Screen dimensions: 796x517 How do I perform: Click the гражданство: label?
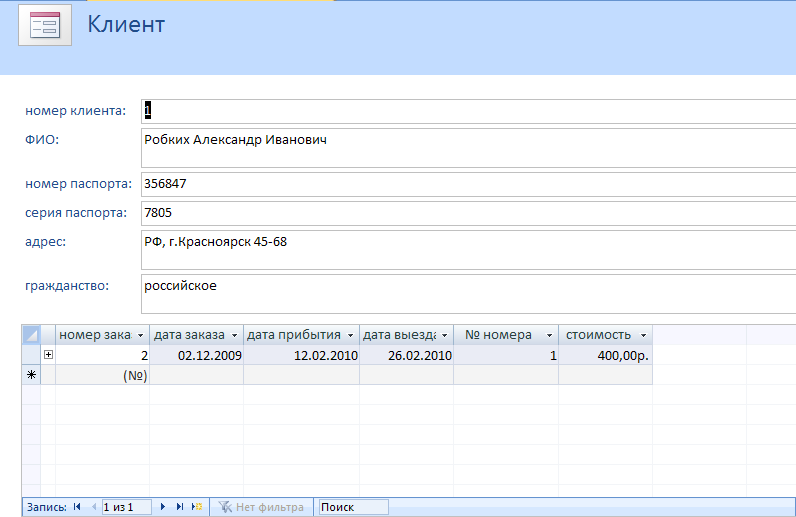(67, 286)
